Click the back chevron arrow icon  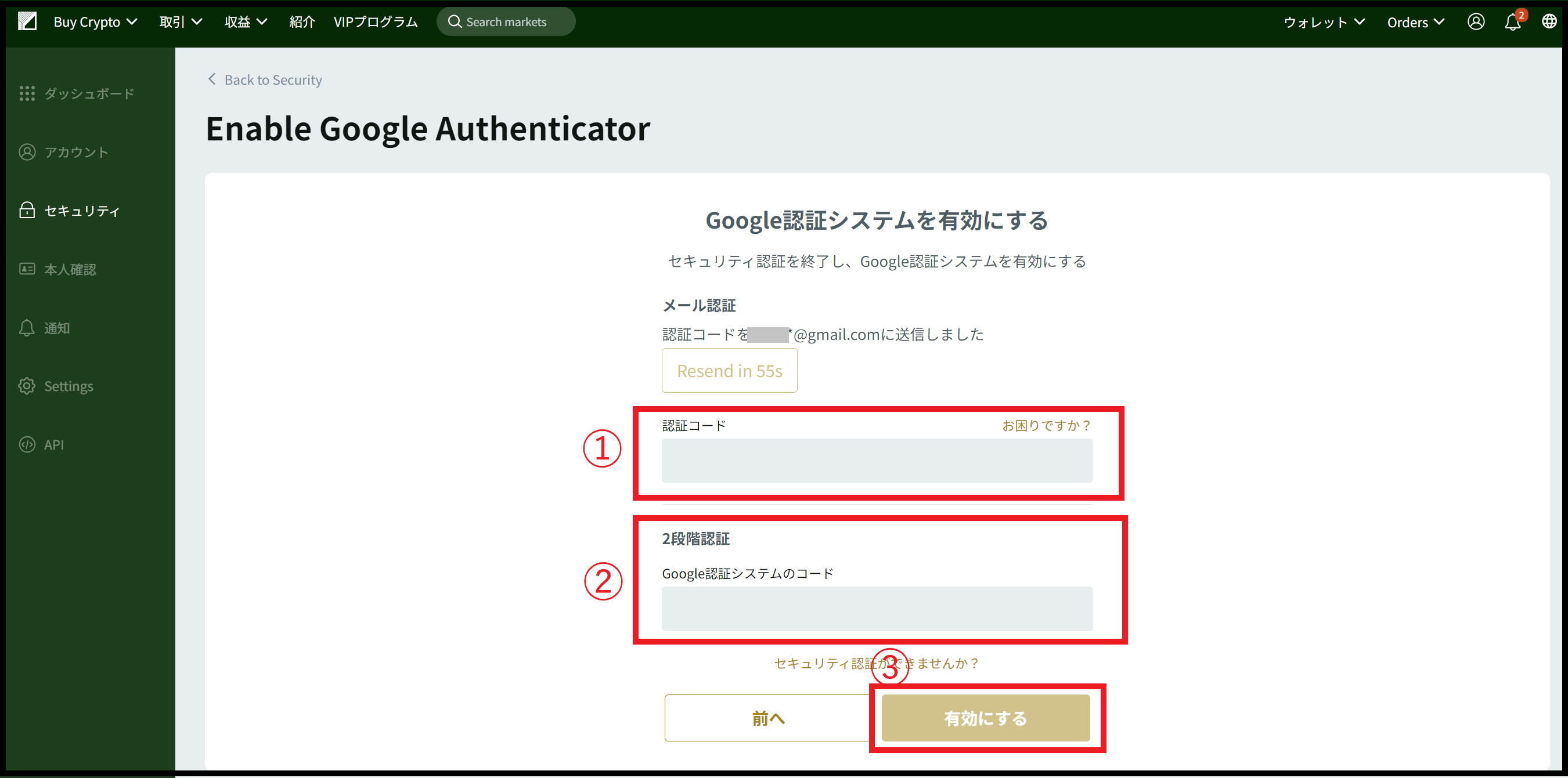pyautogui.click(x=212, y=79)
